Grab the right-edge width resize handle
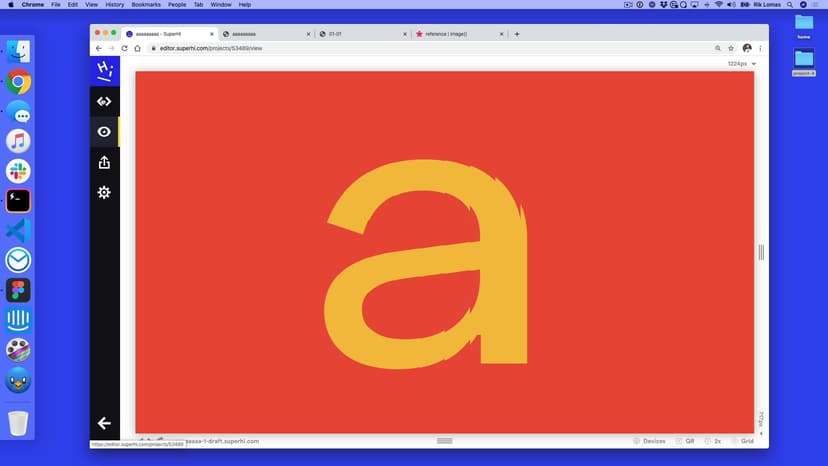 761,252
